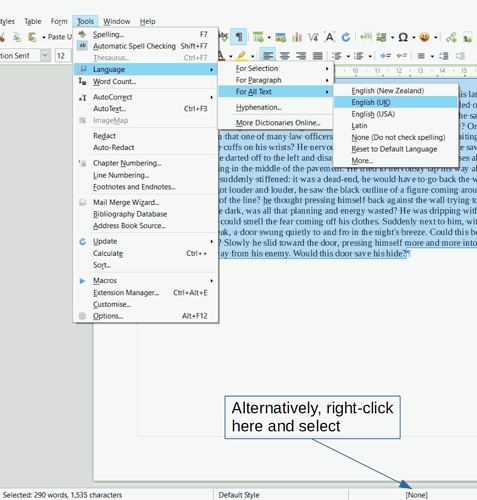Insert table using the toolbar icon

click(258, 37)
